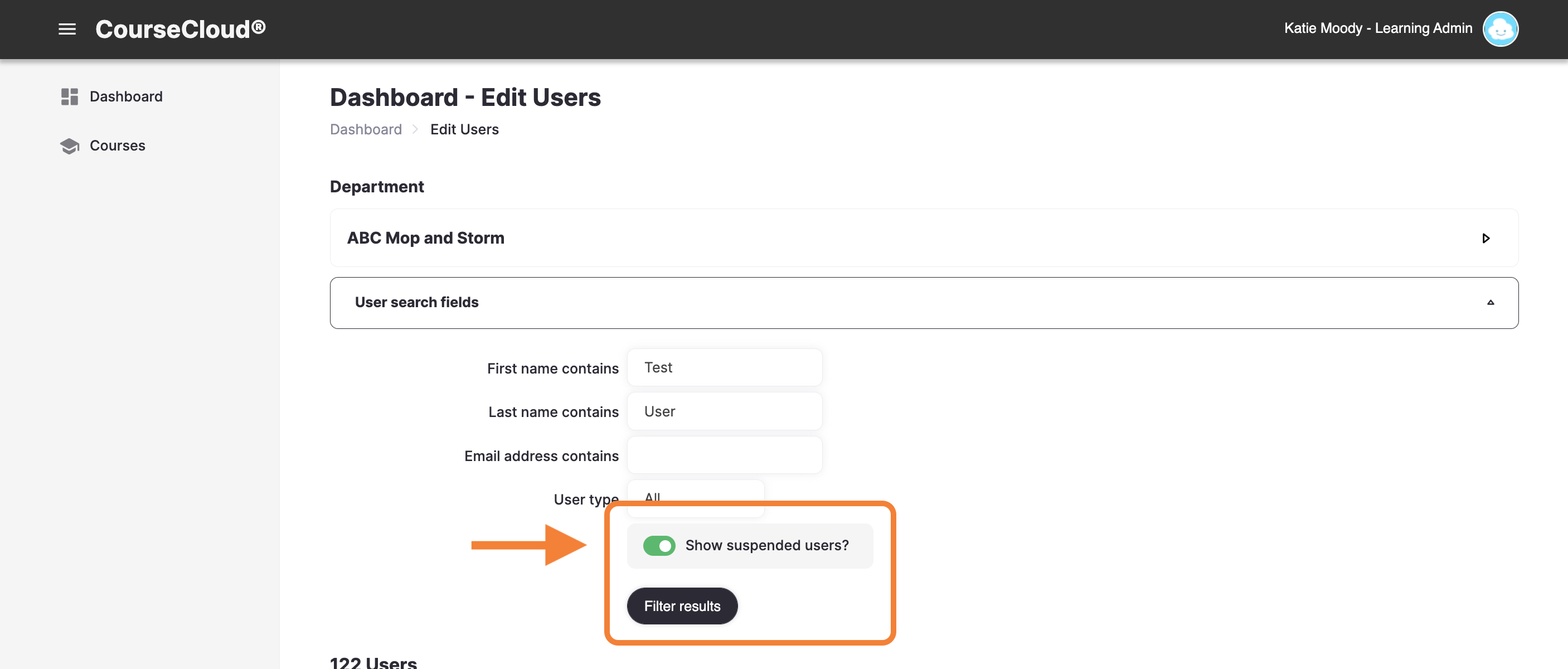The height and width of the screenshot is (669, 1568).
Task: Expand the ABC Mop and Storm department
Action: tap(1486, 238)
